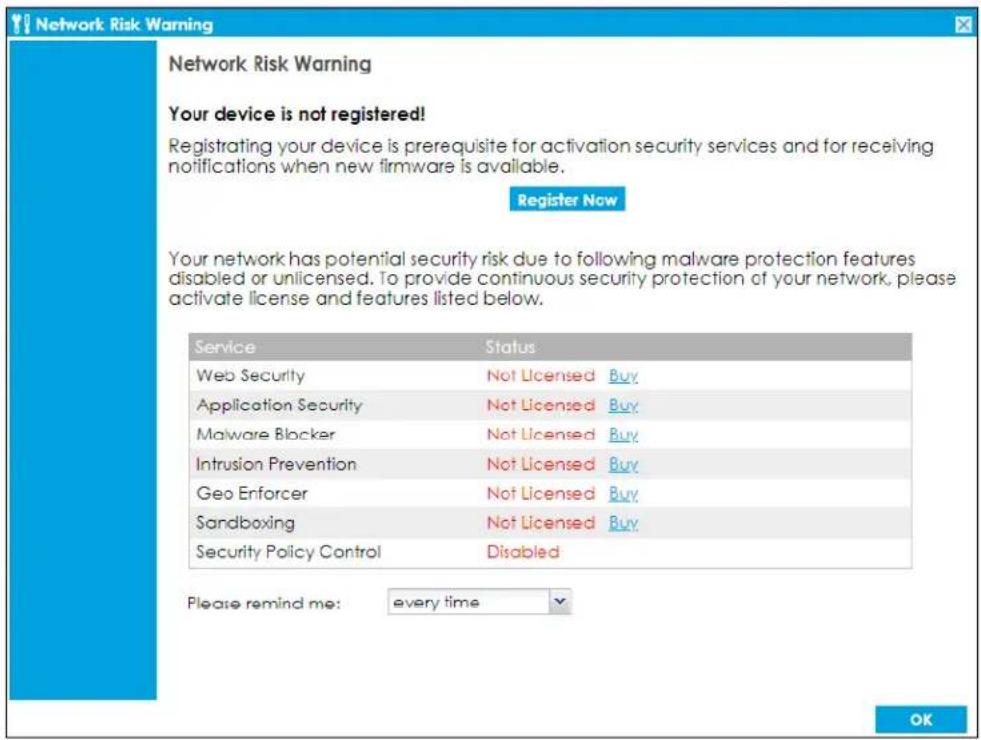Click the 'Please remind me:' label
Screen dimensions: 981x740
point(263,604)
